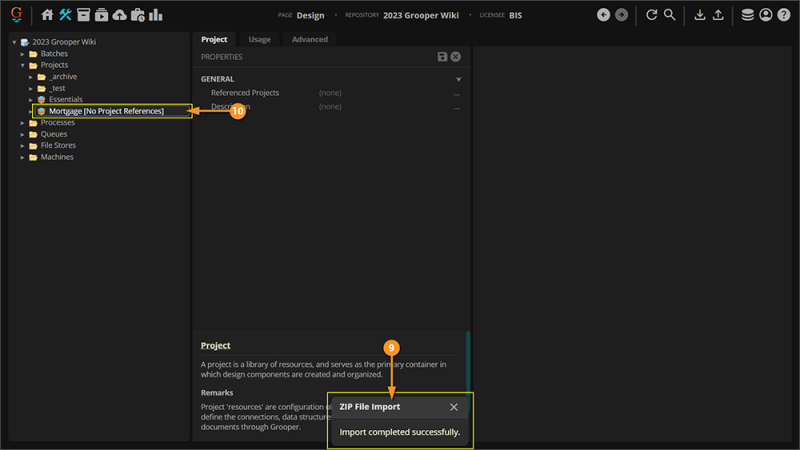Refresh the repository tree
800x450 pixels.
[651, 15]
